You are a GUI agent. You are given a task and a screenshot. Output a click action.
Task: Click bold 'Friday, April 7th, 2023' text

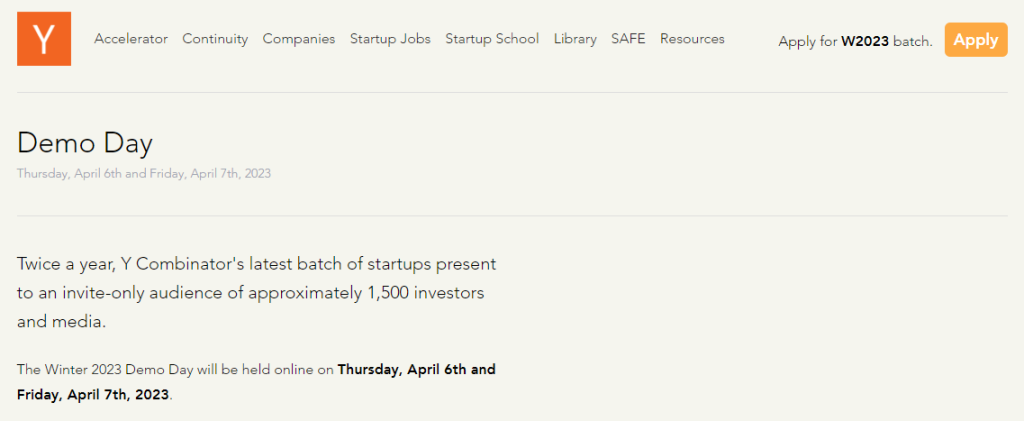[x=93, y=395]
